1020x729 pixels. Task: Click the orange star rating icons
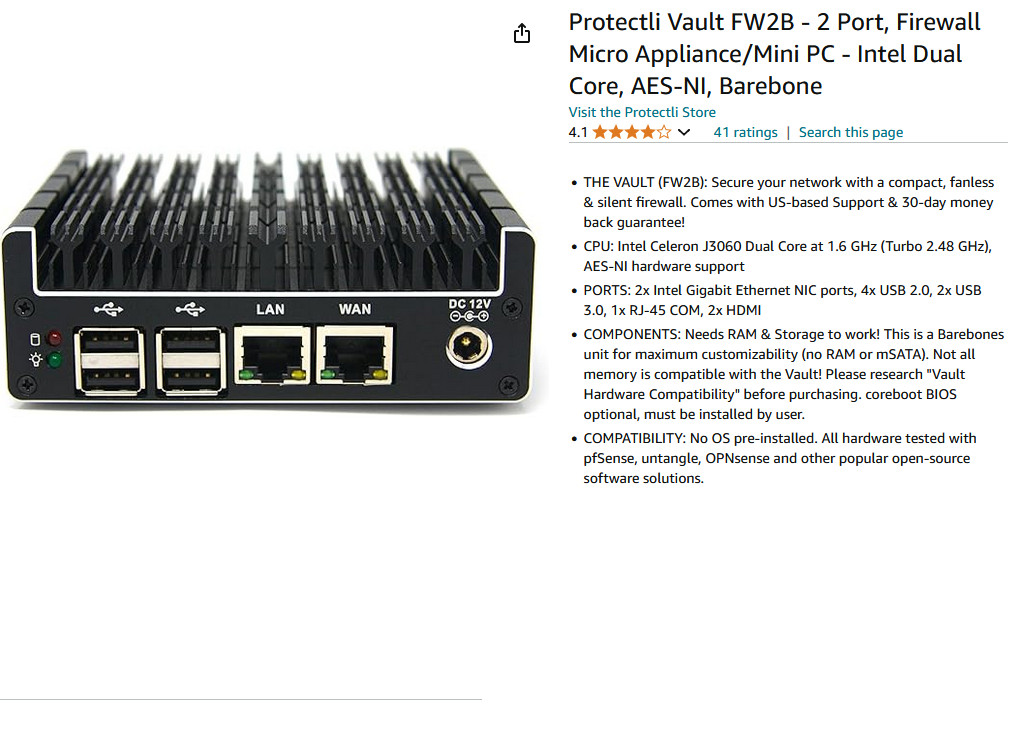pos(631,132)
